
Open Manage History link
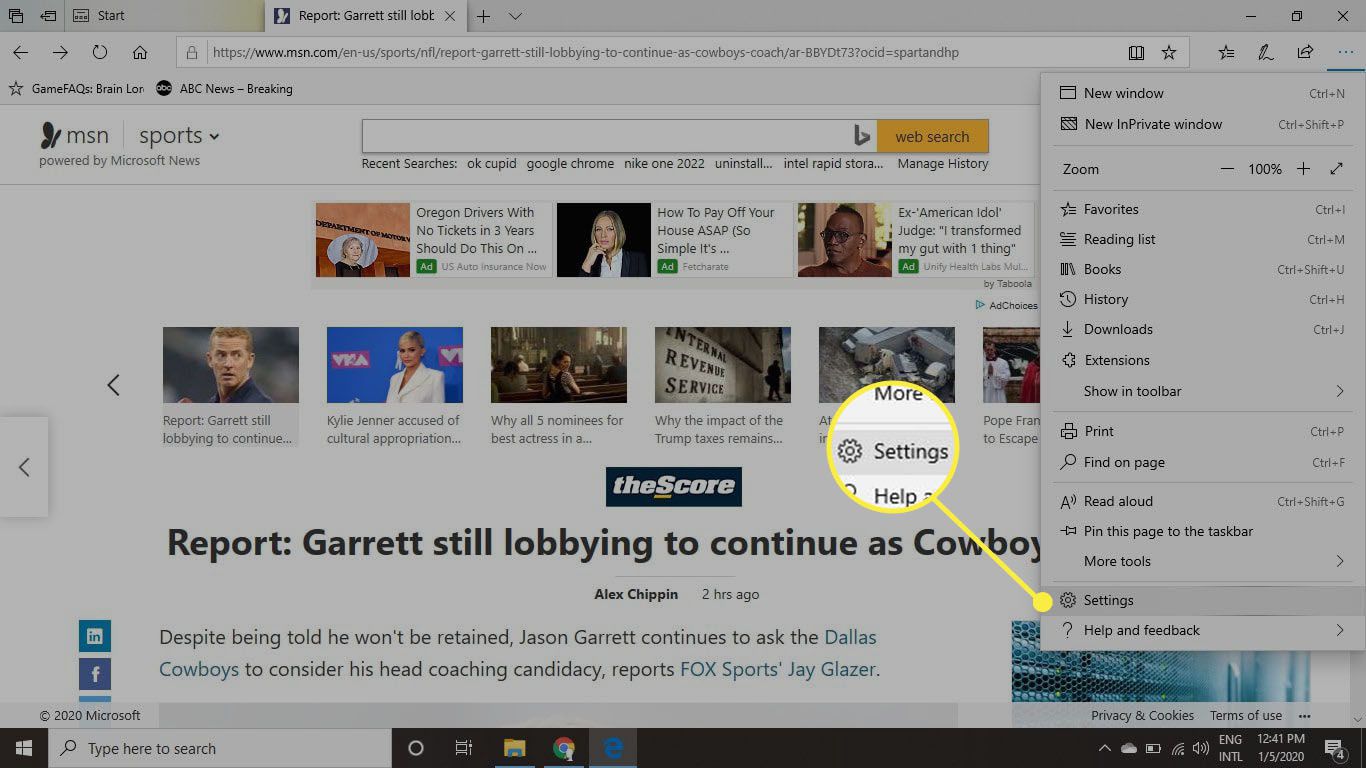[x=943, y=164]
